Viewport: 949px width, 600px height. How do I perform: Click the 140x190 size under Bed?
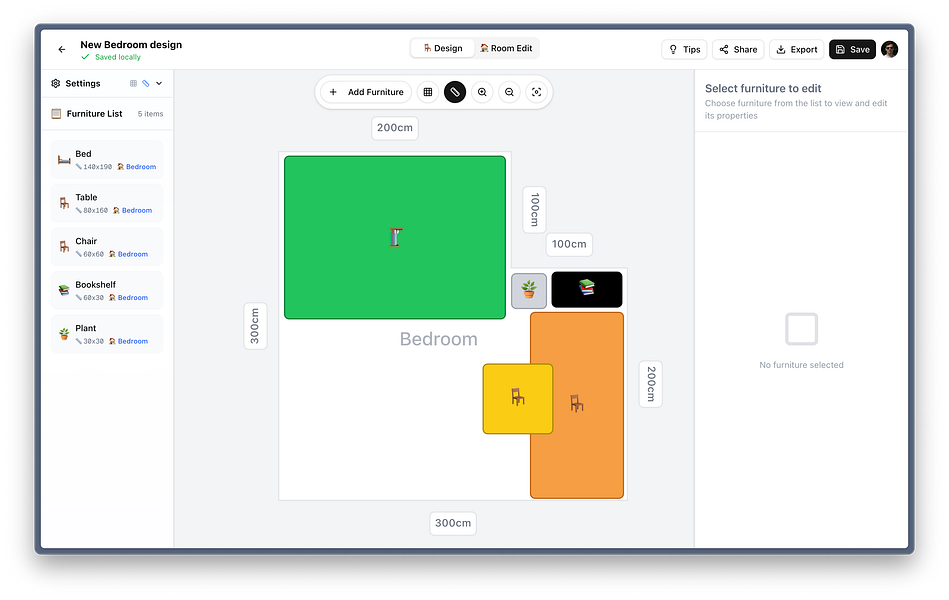97,167
